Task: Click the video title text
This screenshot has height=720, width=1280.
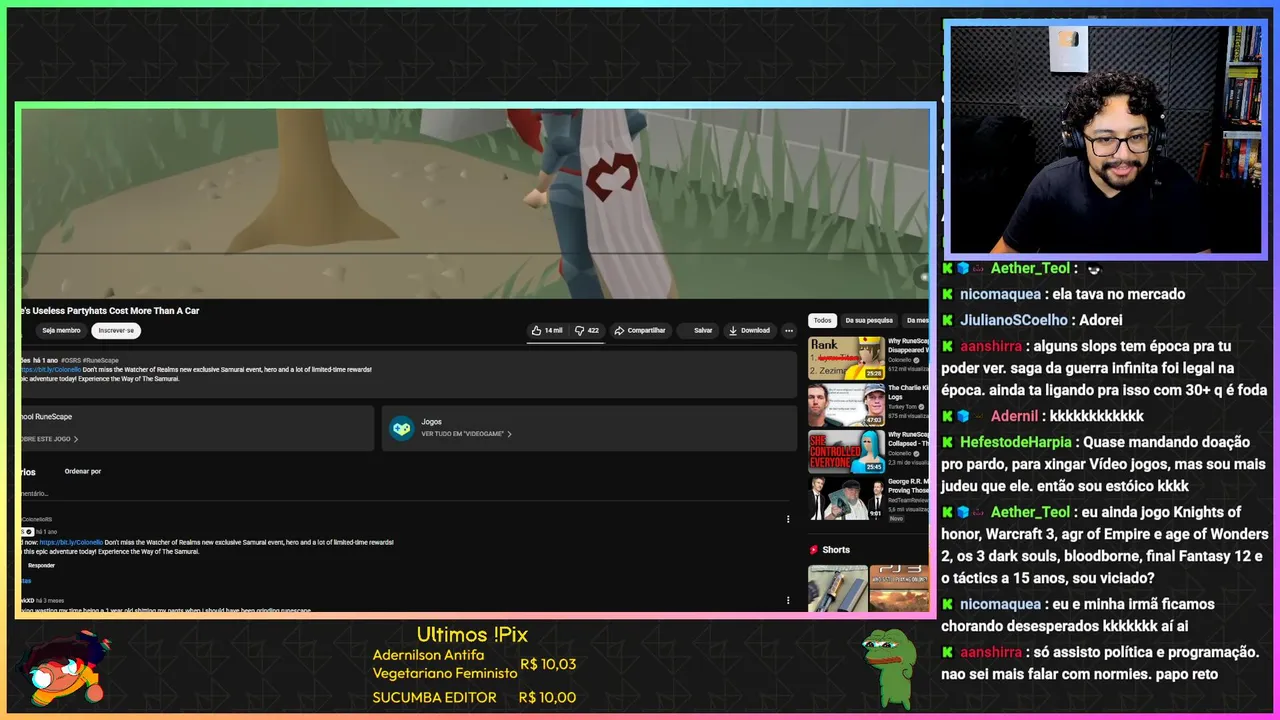Action: [109, 311]
